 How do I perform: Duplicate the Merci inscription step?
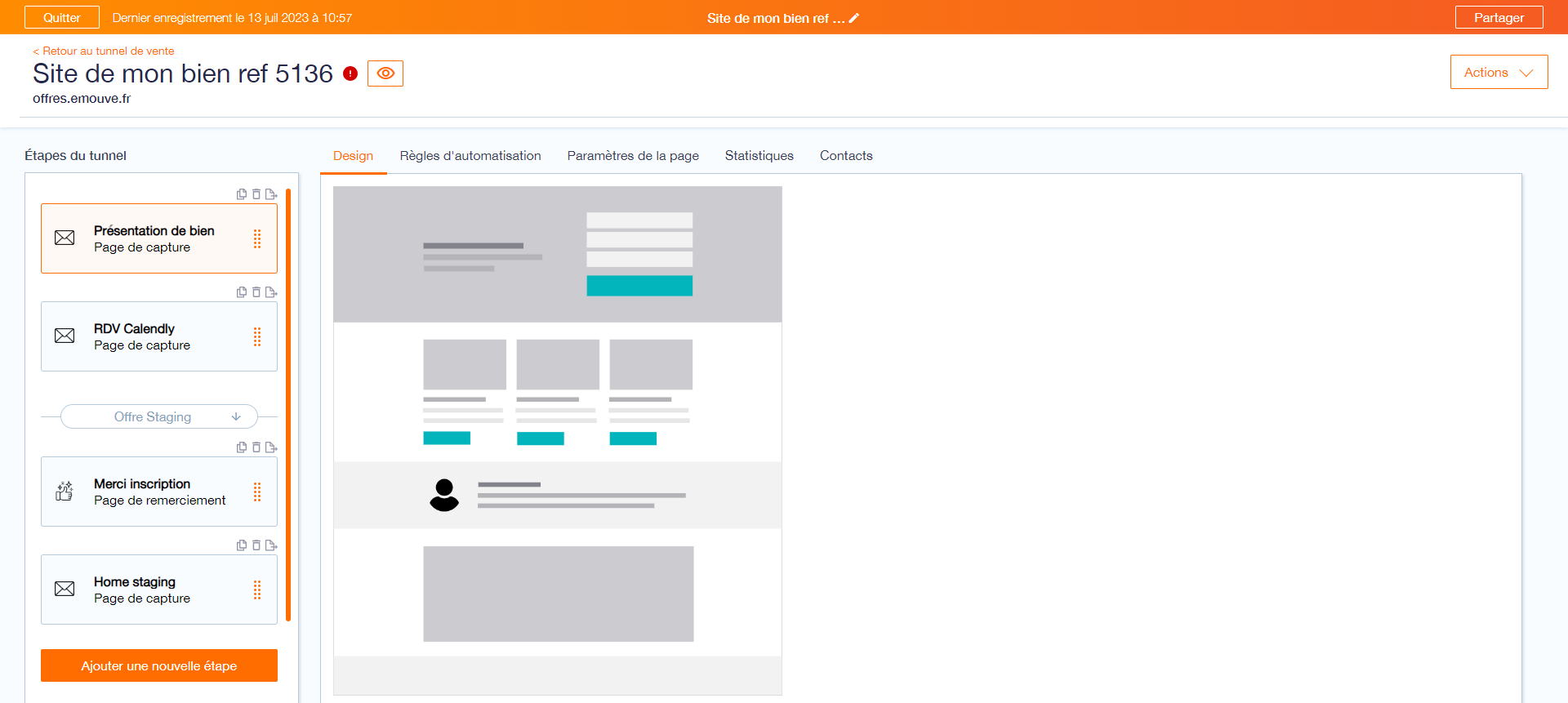(x=242, y=447)
